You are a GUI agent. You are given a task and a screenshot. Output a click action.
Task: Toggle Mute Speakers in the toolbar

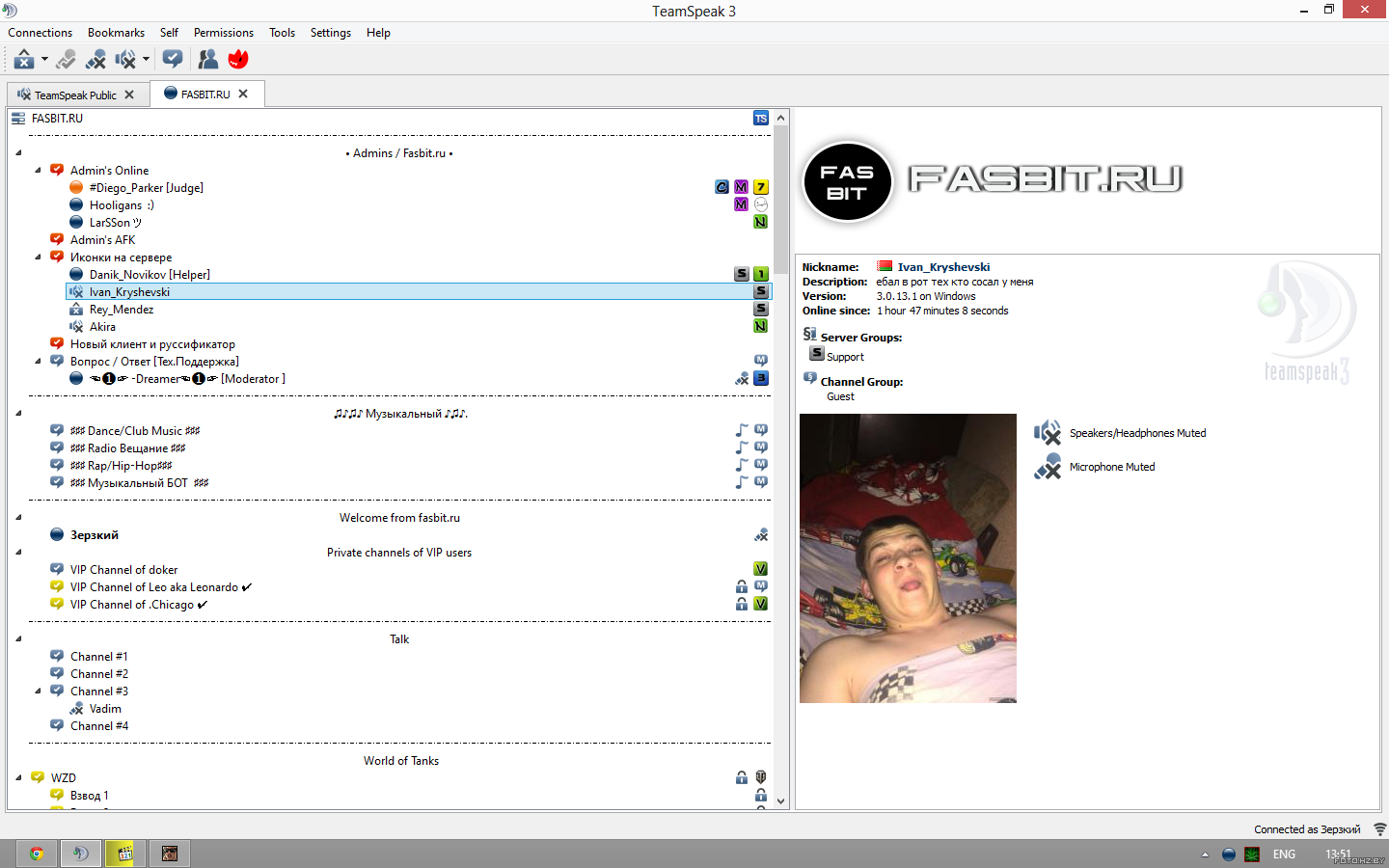click(125, 60)
